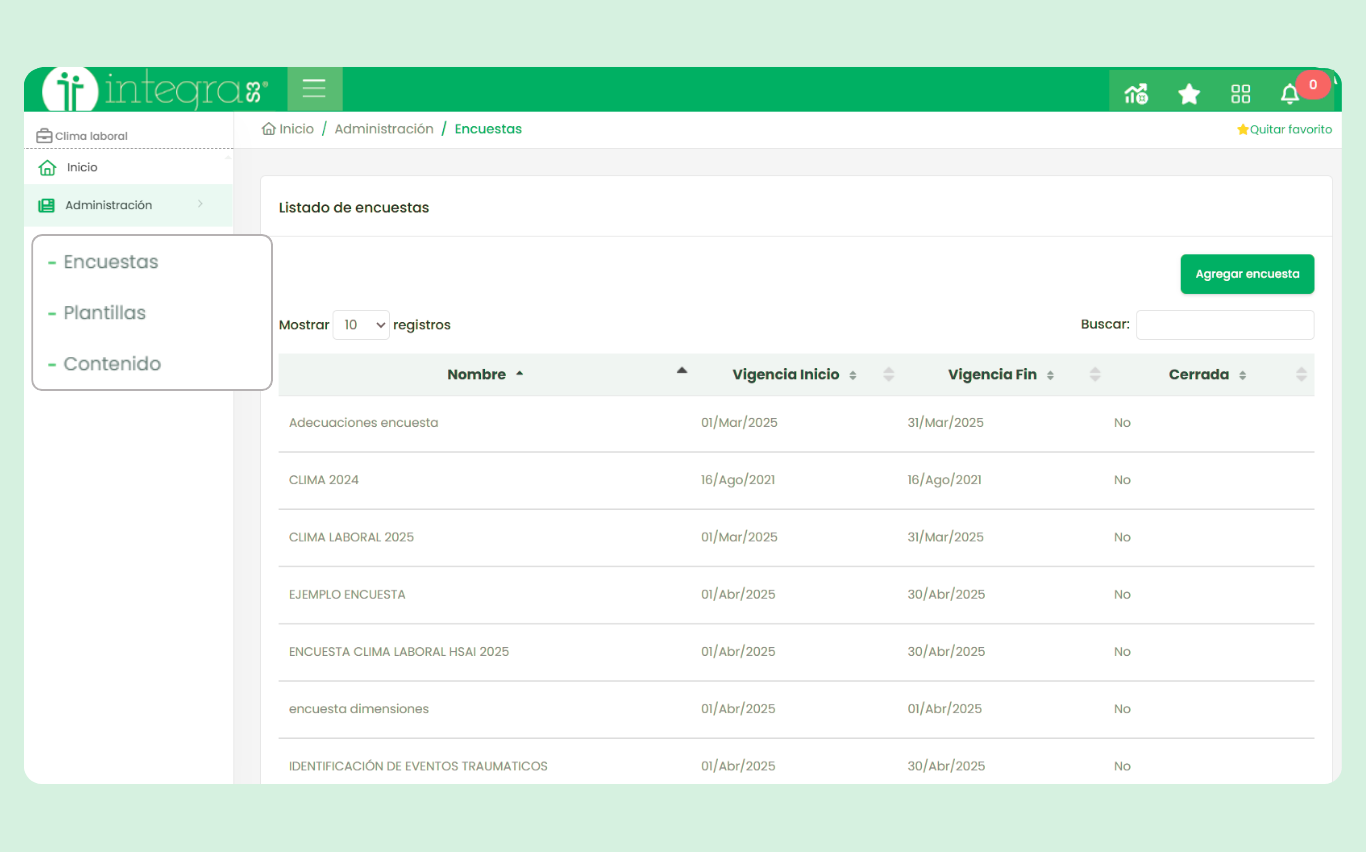Click start date 01/Mar/2025 of CLIMA LABORAL 2025
The image size is (1366, 852).
(739, 537)
